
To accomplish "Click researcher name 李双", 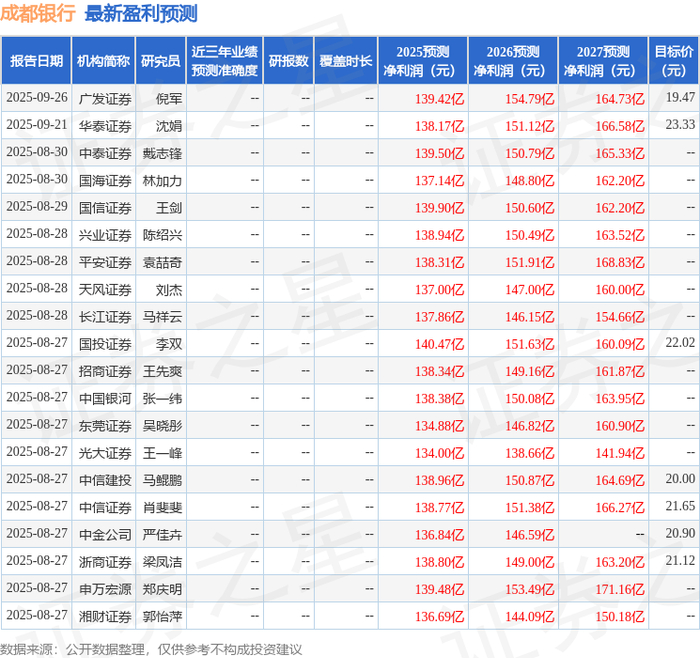I will (169, 344).
